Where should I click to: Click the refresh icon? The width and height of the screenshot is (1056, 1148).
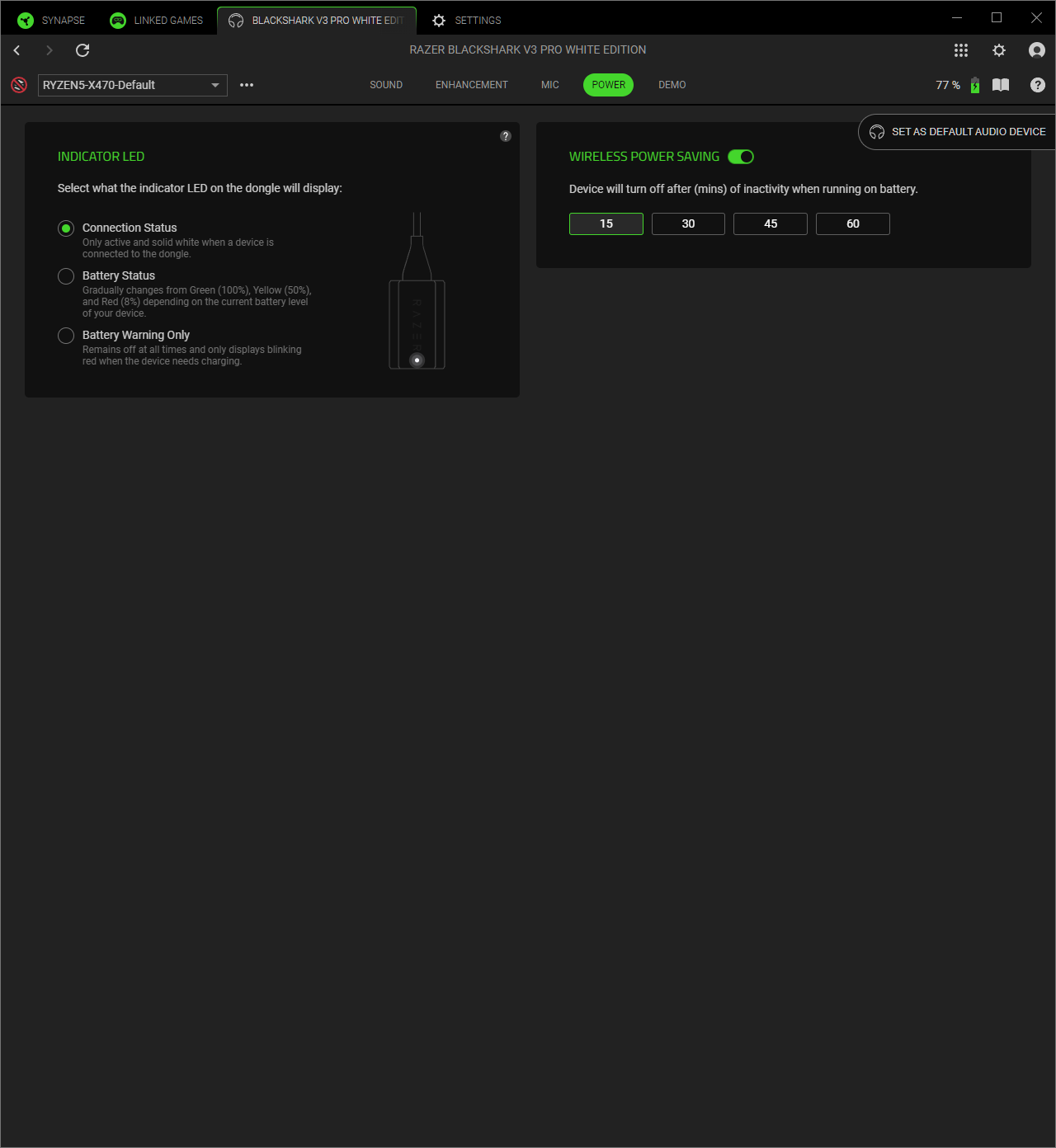(82, 50)
